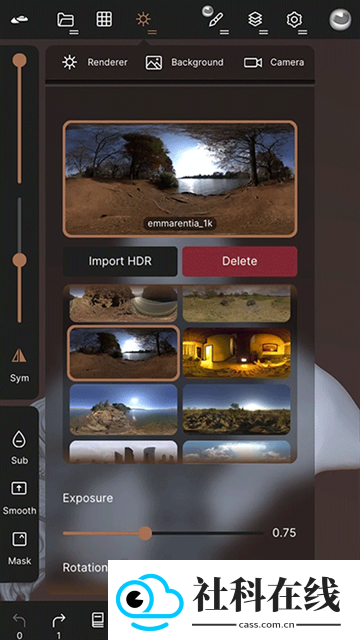Open the Matcap sphere material menu
Image resolution: width=360 pixels, height=640 pixels.
(x=340, y=19)
